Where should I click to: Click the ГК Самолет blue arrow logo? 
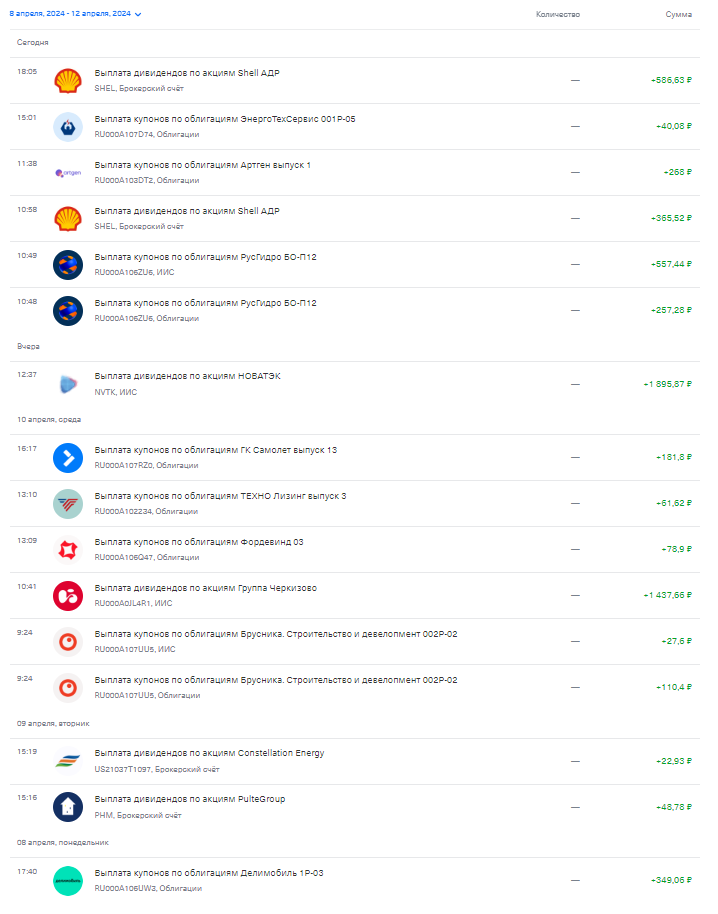68,458
